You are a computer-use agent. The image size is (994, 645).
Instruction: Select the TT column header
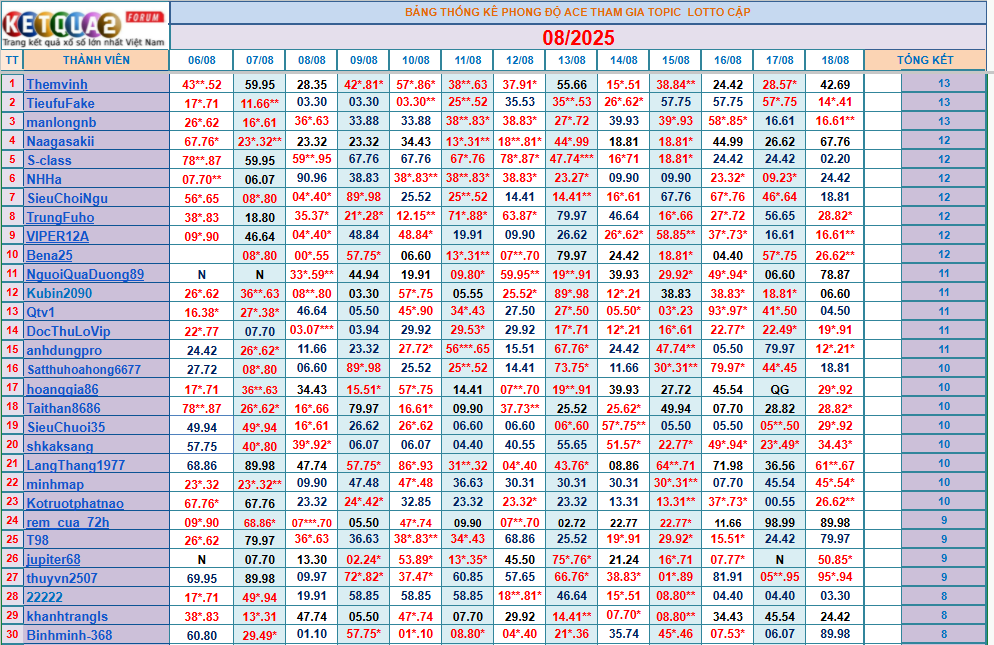click(x=12, y=60)
